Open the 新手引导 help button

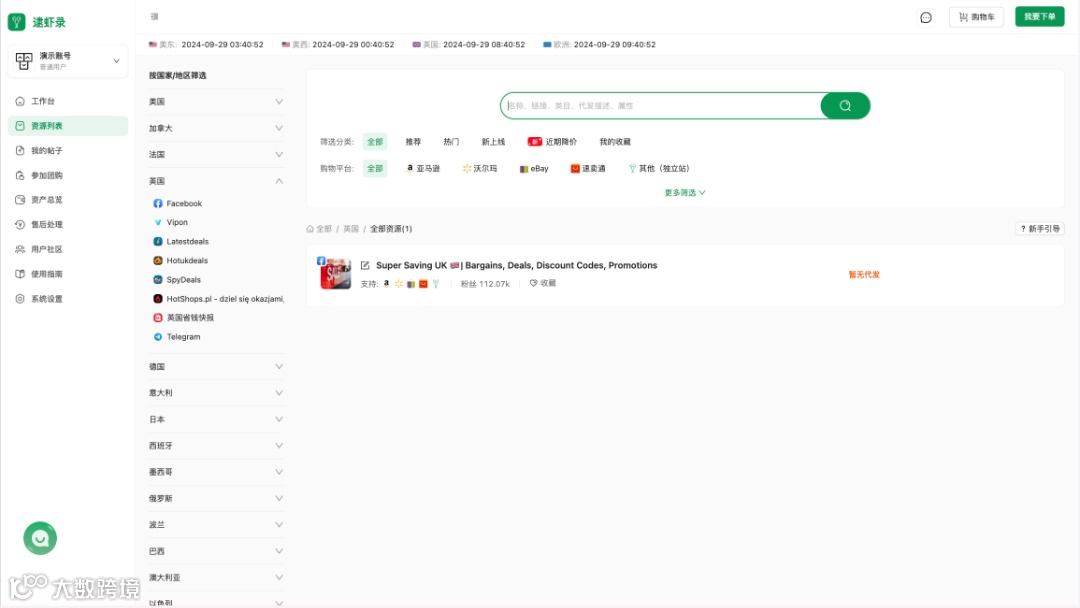click(x=1040, y=229)
